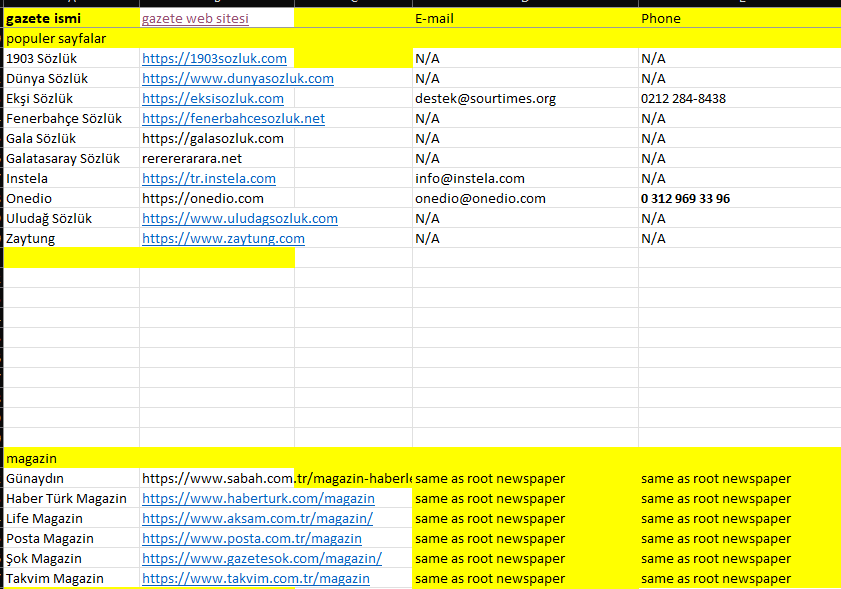The height and width of the screenshot is (589, 841).
Task: Click the 'gazete web sitesi' header link
Action: (195, 19)
